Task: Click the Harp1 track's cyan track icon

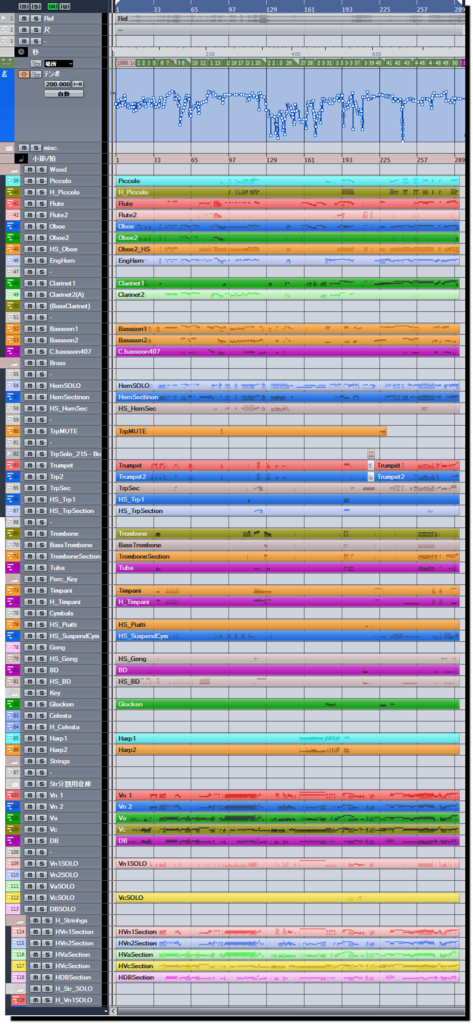Action: click(12, 738)
